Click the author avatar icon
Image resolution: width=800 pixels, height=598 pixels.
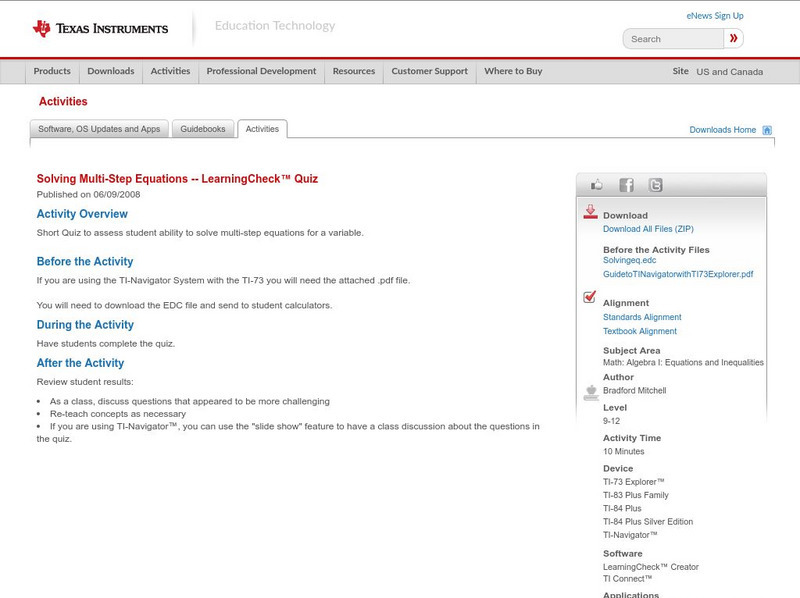click(590, 390)
